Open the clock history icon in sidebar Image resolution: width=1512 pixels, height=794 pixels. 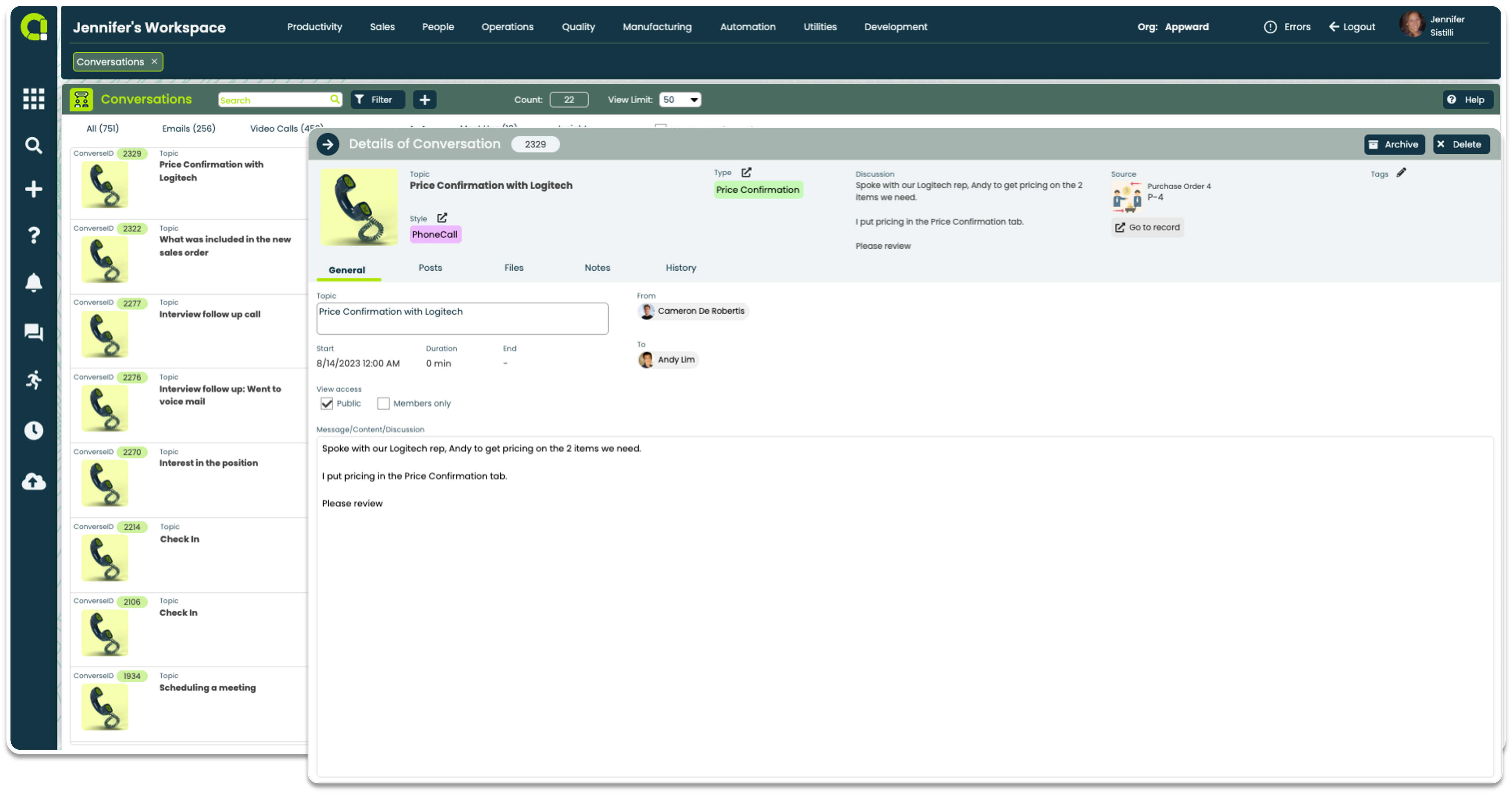(33, 430)
